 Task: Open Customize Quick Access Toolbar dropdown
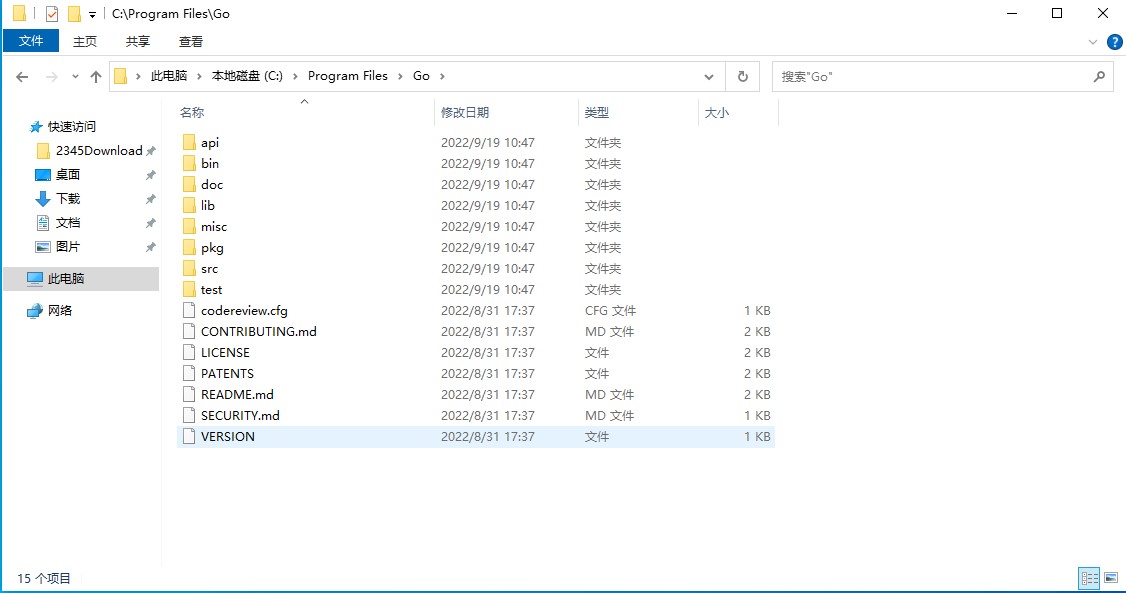[92, 14]
